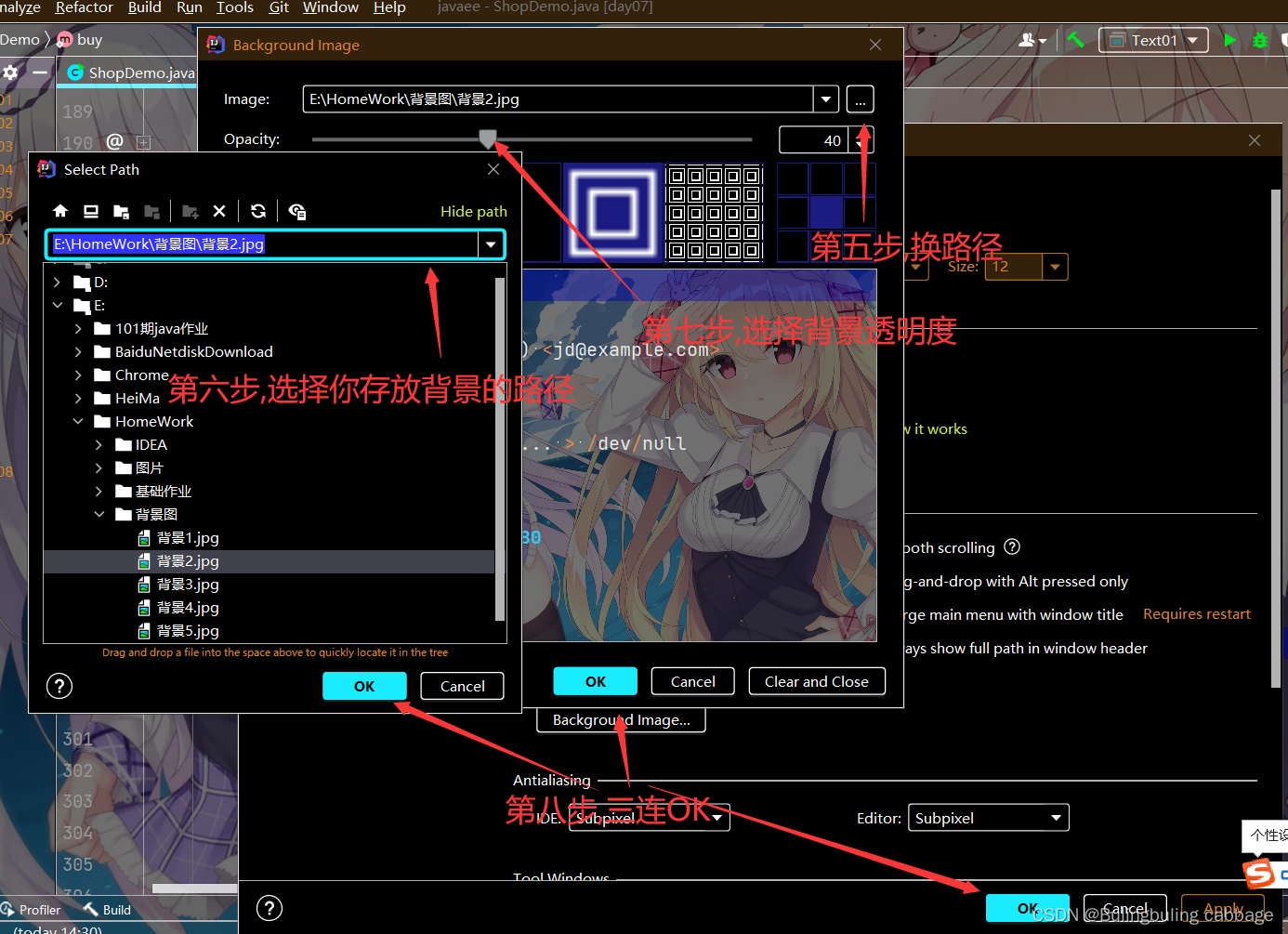This screenshot has height=934, width=1288.
Task: Refresh the Select Path file tree
Action: (x=258, y=211)
